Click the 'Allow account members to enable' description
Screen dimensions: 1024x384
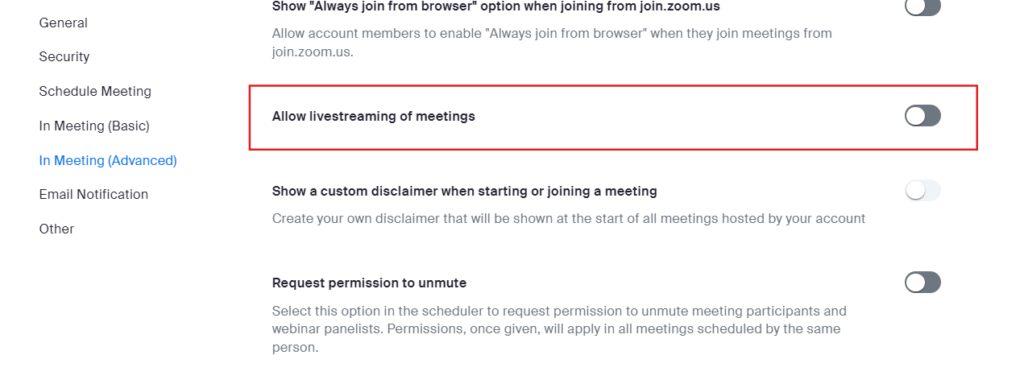[x=552, y=42]
